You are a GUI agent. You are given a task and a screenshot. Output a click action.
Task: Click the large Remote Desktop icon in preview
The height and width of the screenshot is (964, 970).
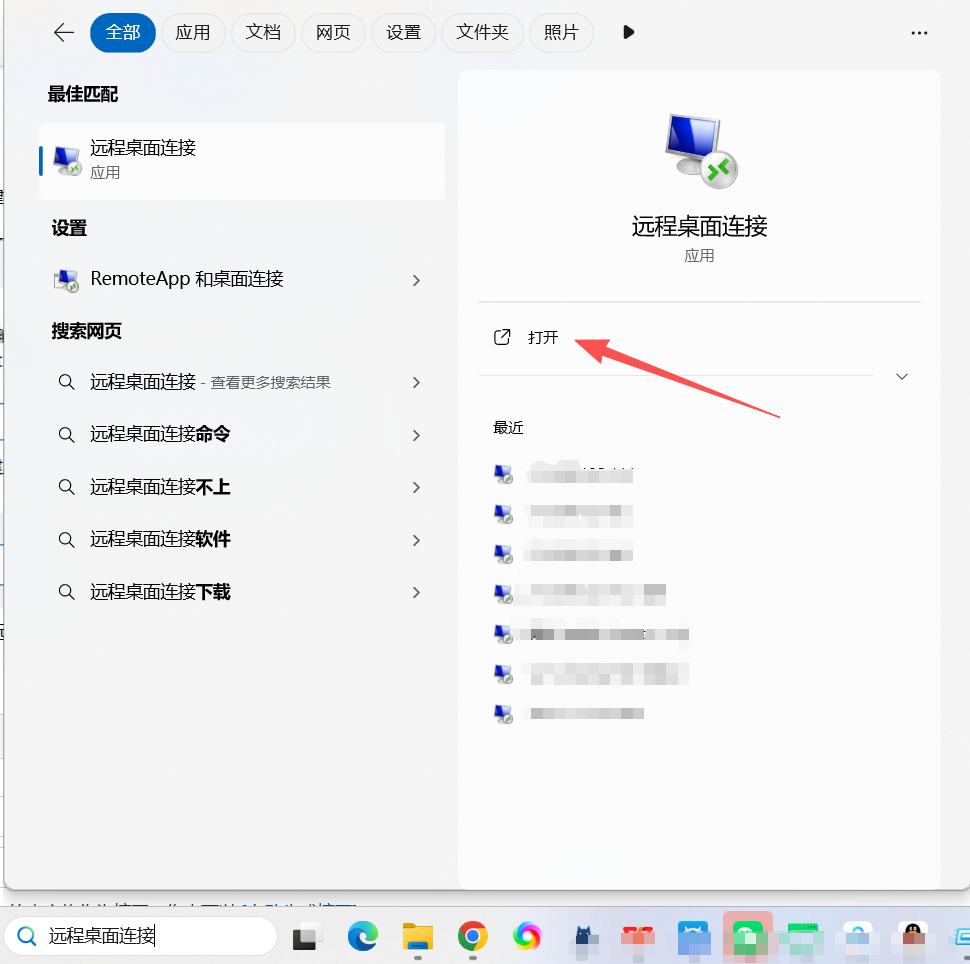(x=699, y=151)
